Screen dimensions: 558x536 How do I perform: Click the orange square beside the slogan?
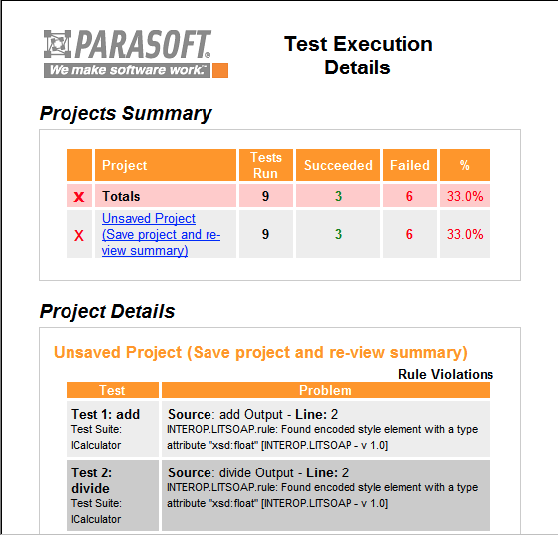pos(220,70)
